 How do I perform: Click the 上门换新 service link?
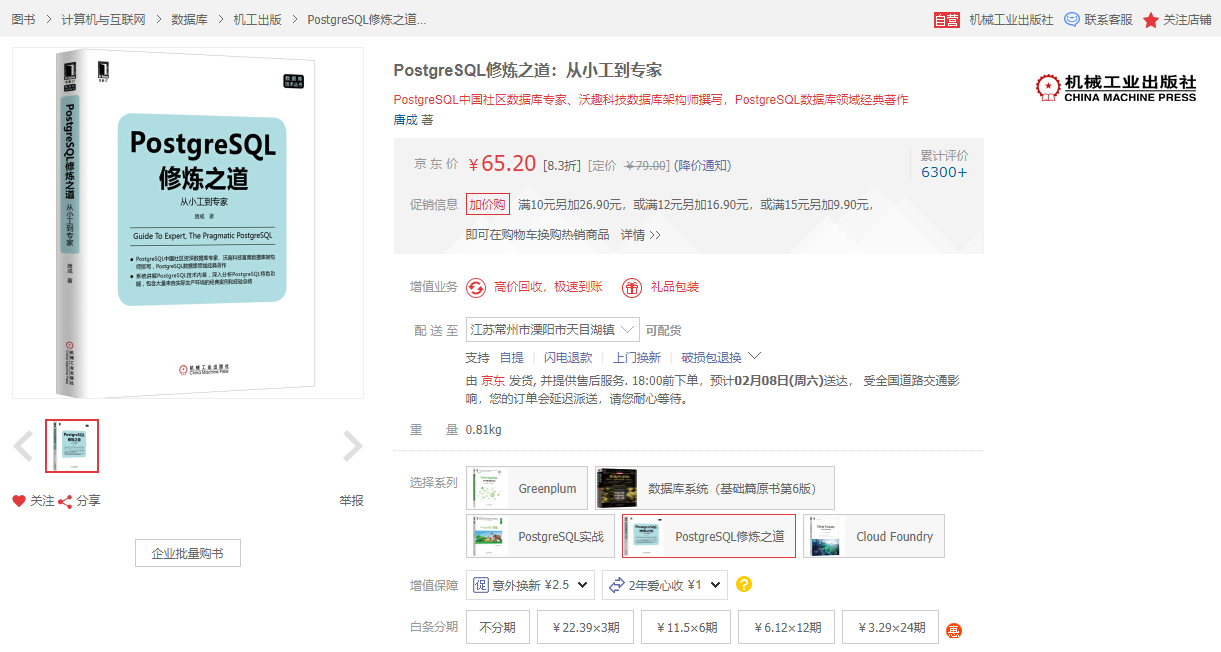point(637,357)
